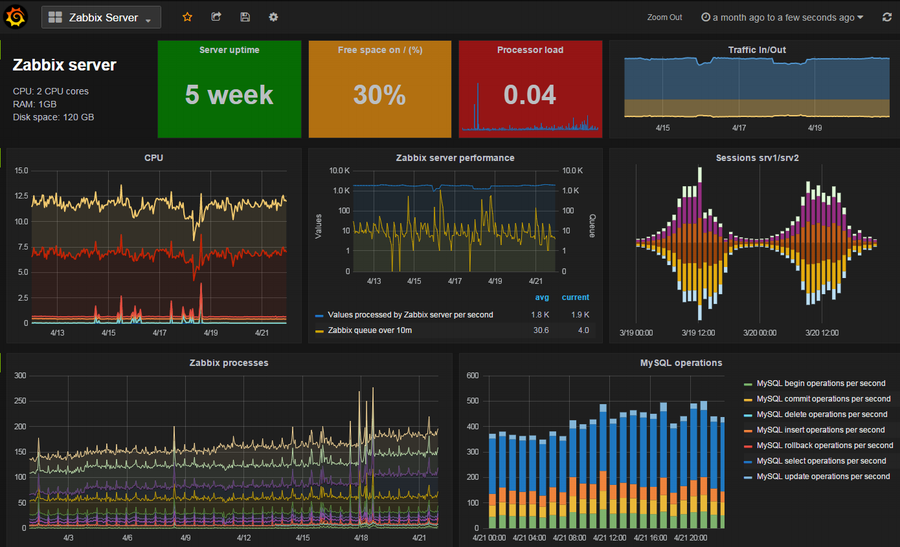Viewport: 900px width, 547px height.
Task: Toggle MySQL delete operations per second series
Action: pos(821,414)
